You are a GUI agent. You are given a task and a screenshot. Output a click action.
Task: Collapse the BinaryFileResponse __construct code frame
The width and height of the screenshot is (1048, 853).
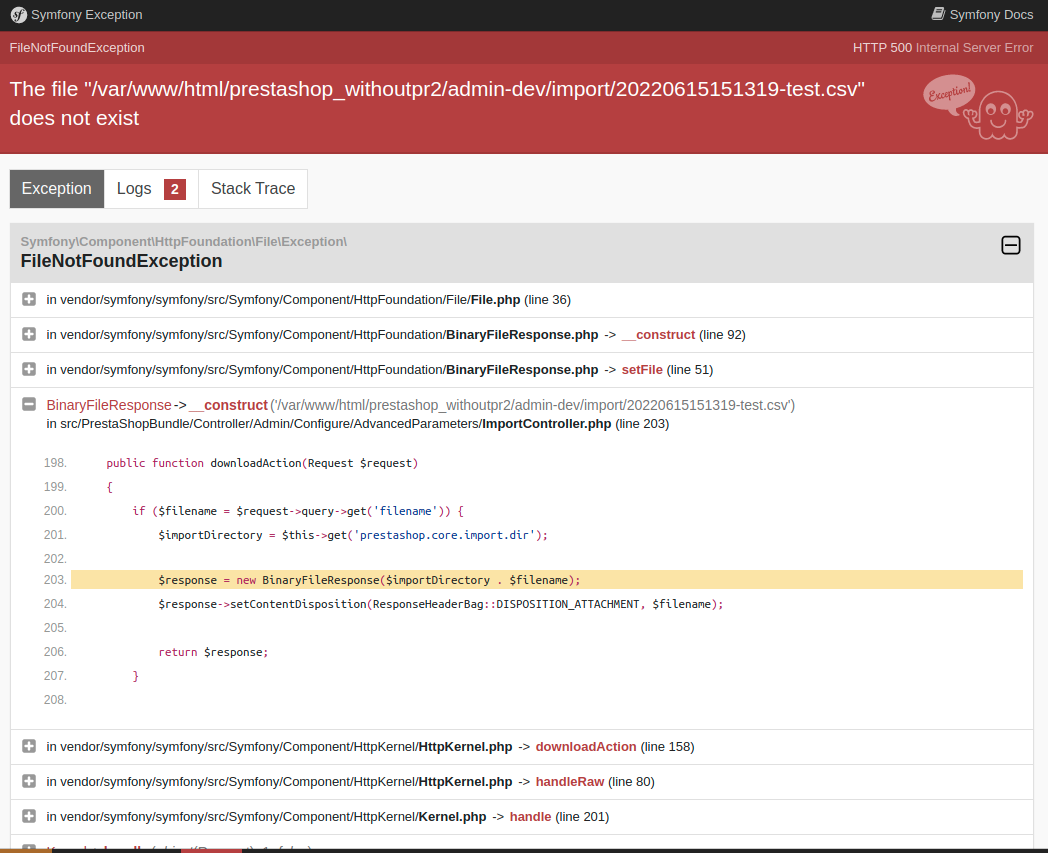point(28,405)
